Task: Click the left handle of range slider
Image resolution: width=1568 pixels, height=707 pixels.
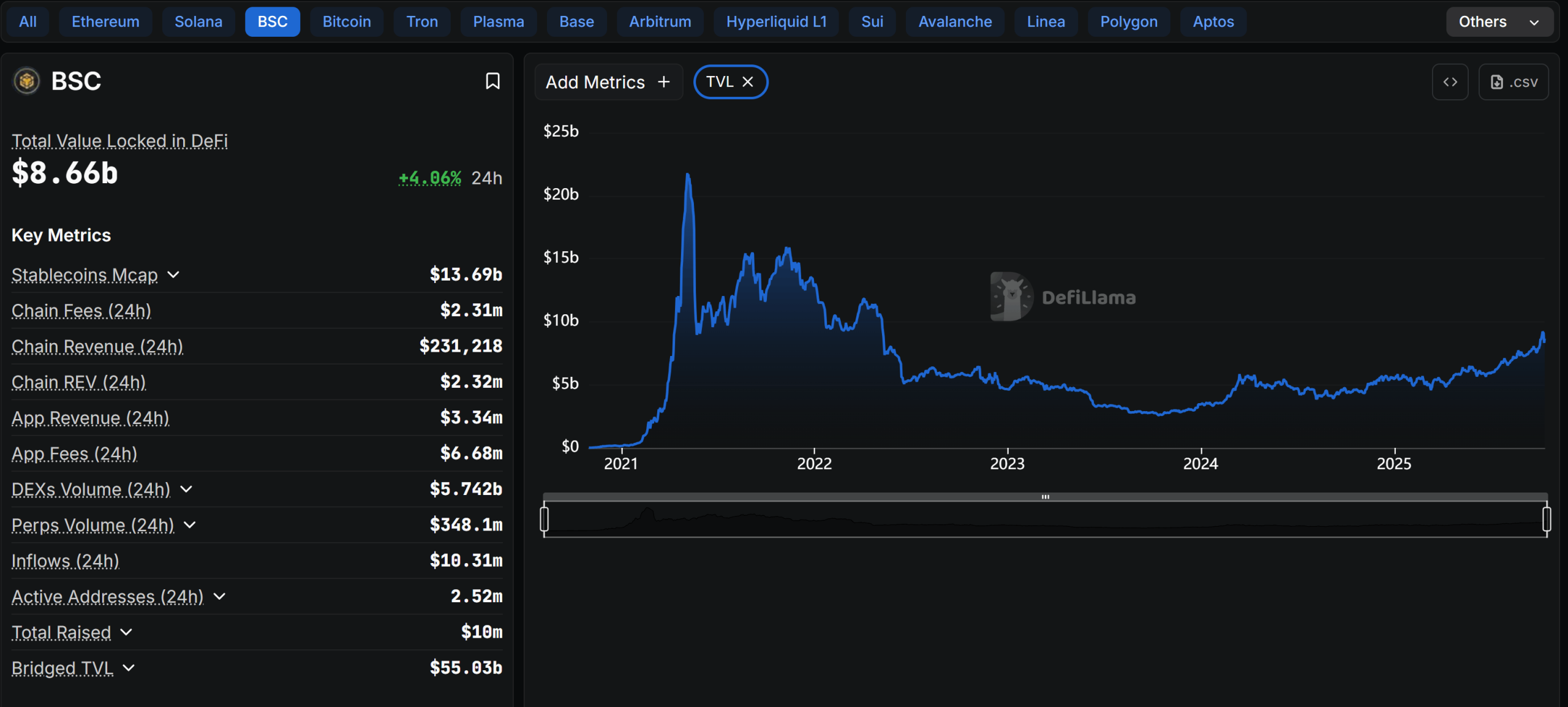Action: (x=544, y=519)
